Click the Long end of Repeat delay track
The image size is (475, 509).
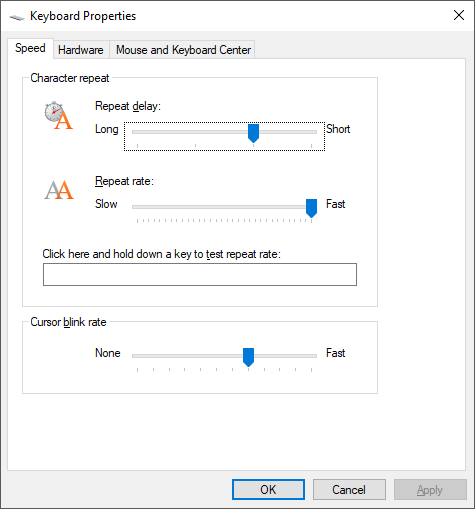[137, 132]
